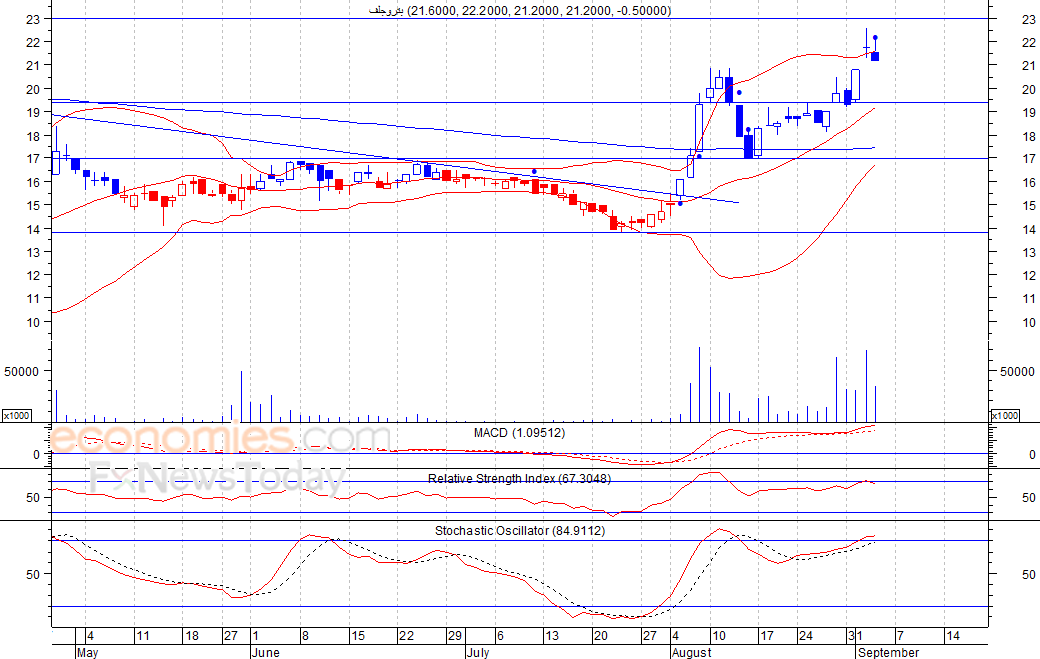Open the FxNewsToday watermark logo

click(216, 477)
